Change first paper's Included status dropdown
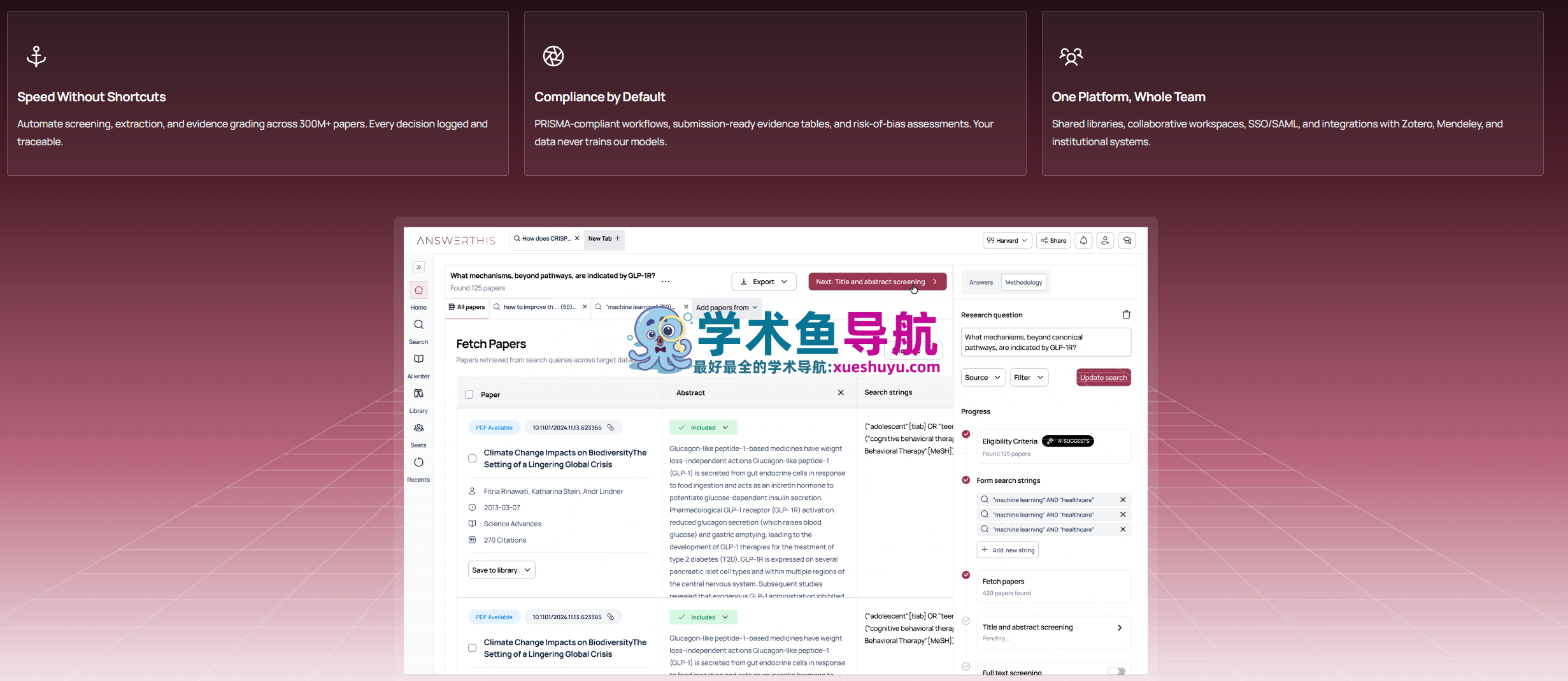1568x681 pixels. coord(703,427)
